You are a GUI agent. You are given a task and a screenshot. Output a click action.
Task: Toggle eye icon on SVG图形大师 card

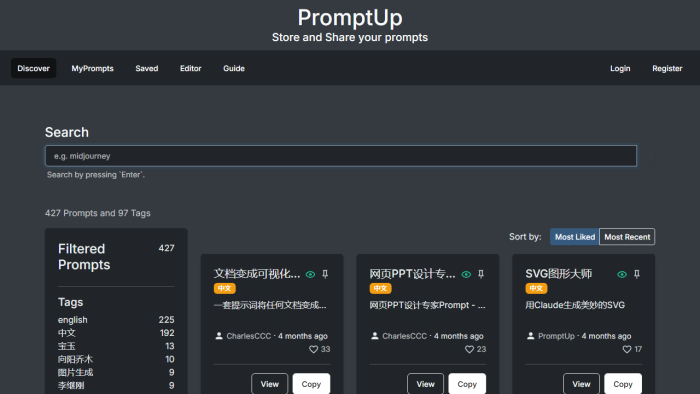click(622, 274)
